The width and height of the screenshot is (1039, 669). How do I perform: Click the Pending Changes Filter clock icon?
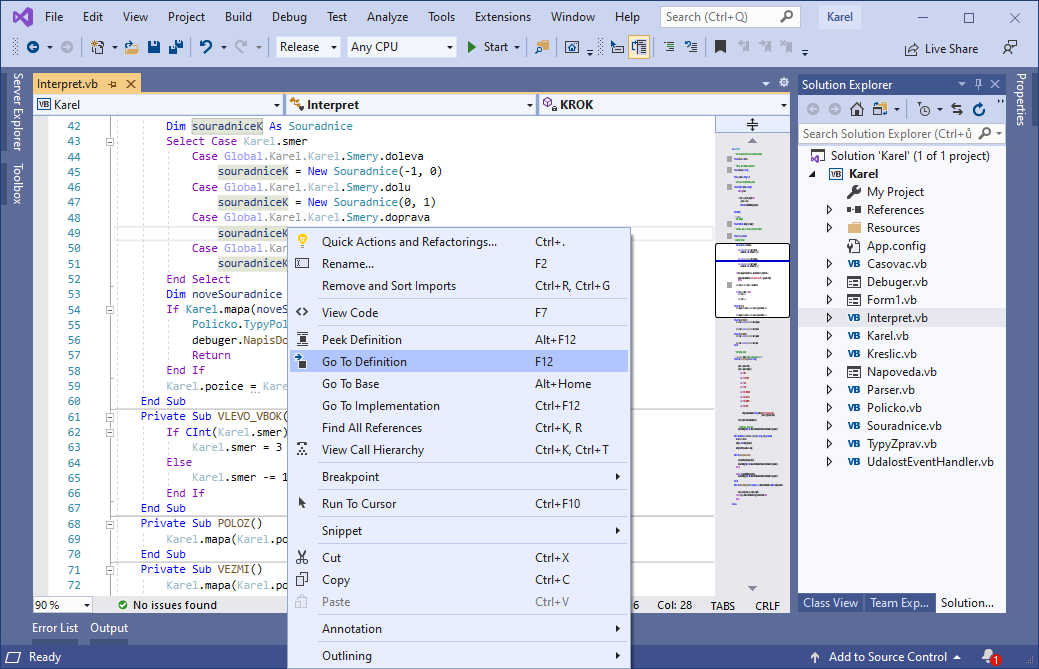[924, 109]
